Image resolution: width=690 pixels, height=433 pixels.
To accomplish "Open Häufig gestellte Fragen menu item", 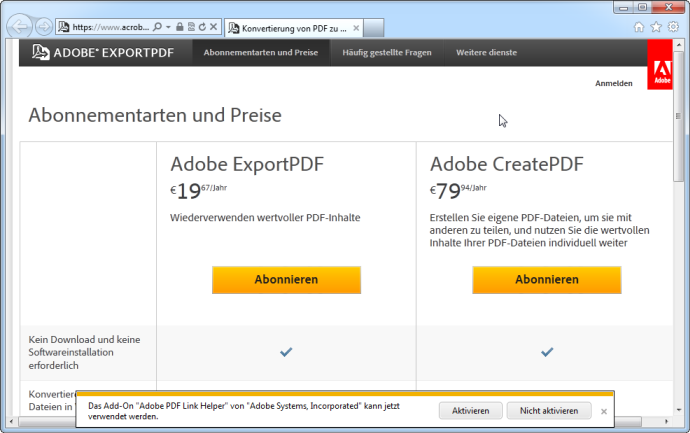I will [x=387, y=52].
